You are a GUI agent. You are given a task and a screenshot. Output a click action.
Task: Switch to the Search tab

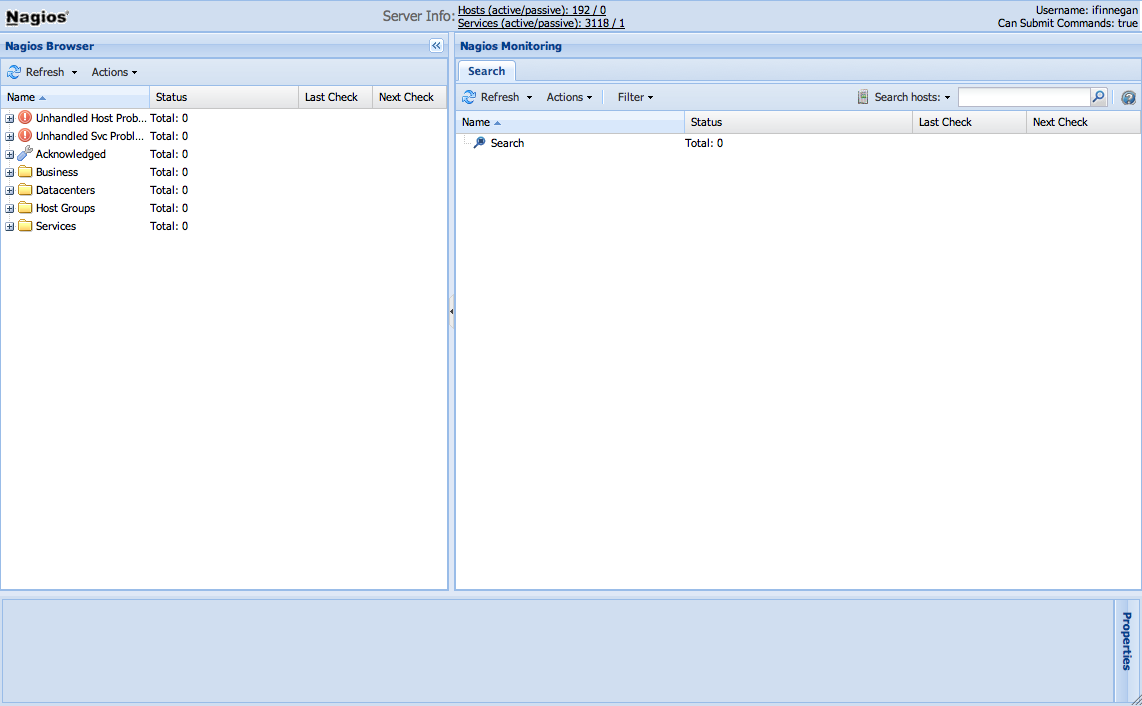tap(487, 71)
